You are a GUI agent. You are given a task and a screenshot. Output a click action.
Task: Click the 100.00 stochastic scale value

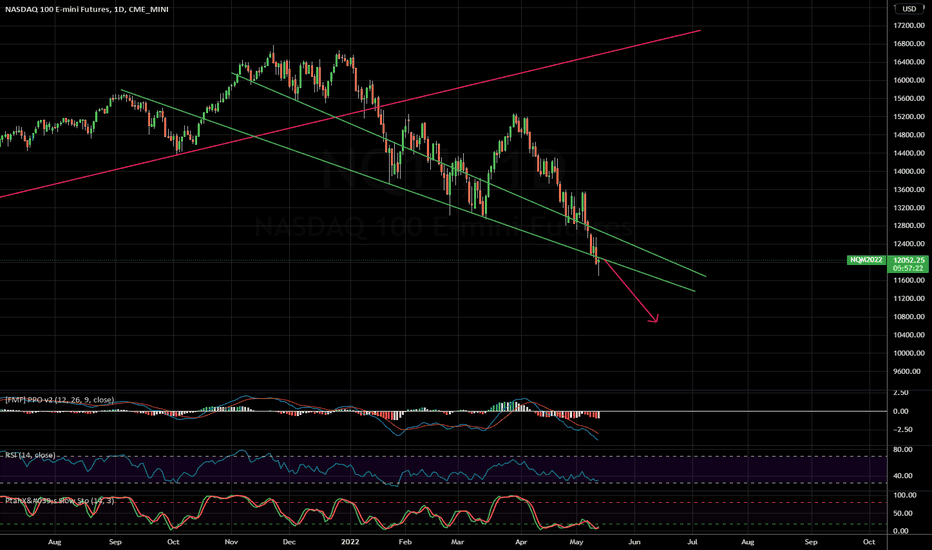905,495
